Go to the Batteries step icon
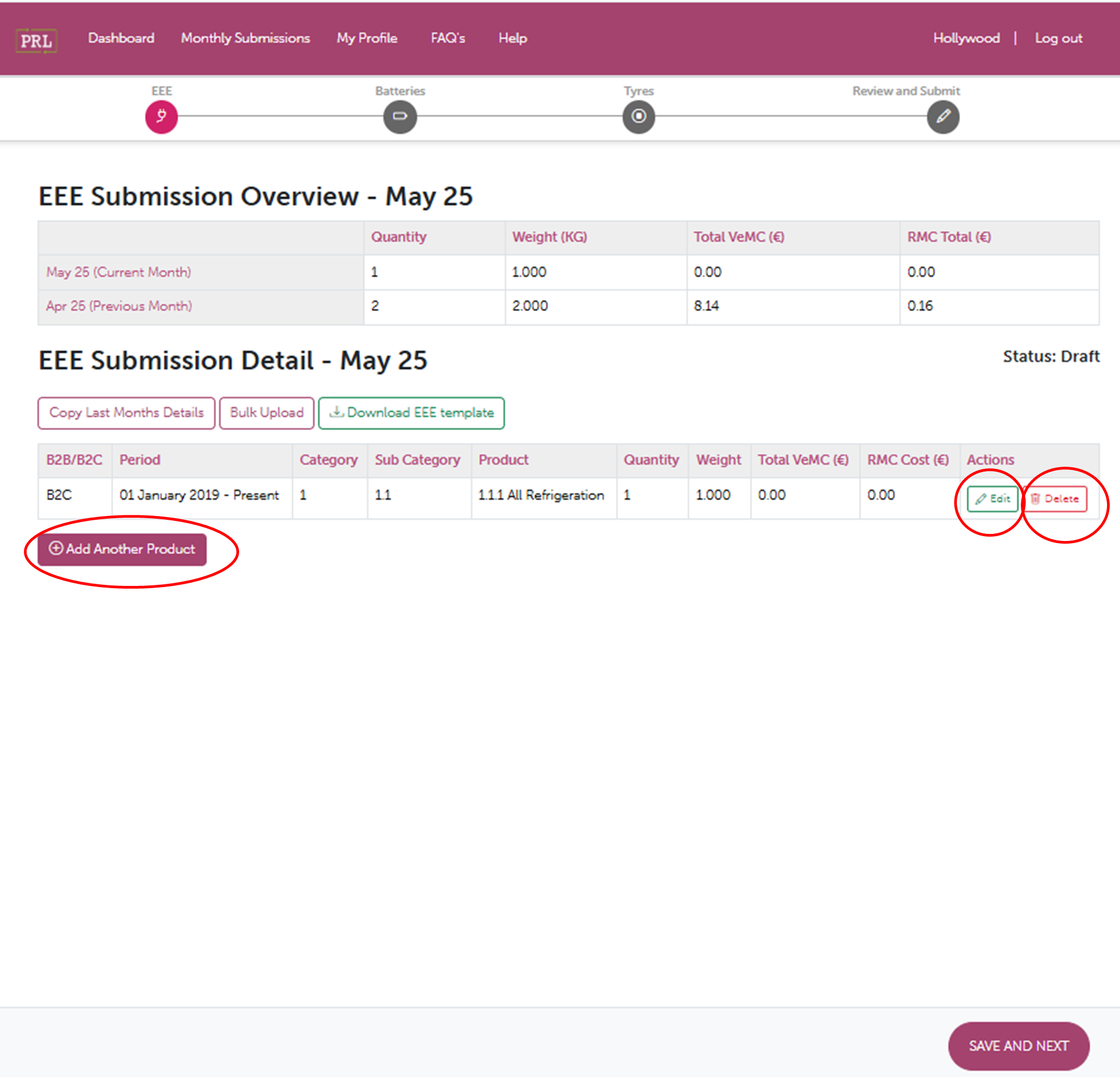 pyautogui.click(x=400, y=117)
